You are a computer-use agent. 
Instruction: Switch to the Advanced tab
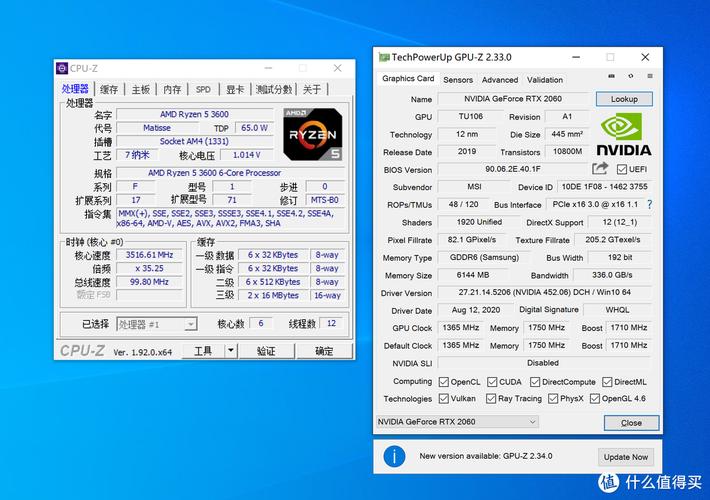(500, 80)
